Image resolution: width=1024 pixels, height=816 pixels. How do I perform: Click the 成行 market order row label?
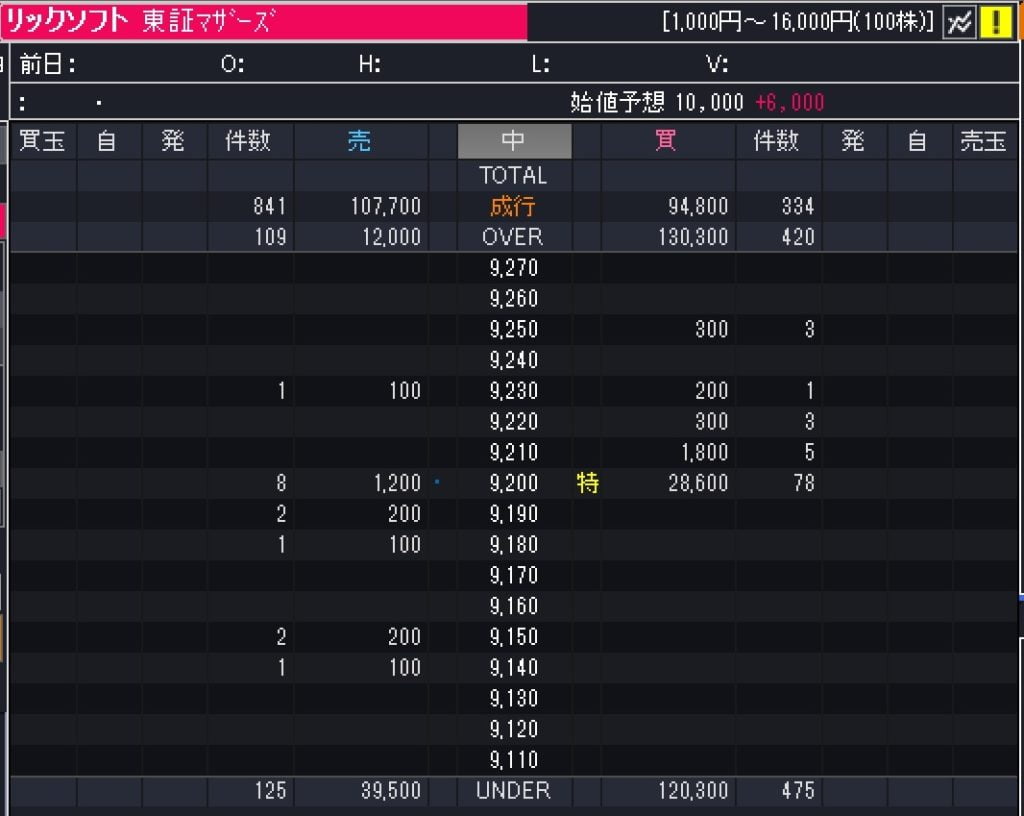tap(514, 207)
